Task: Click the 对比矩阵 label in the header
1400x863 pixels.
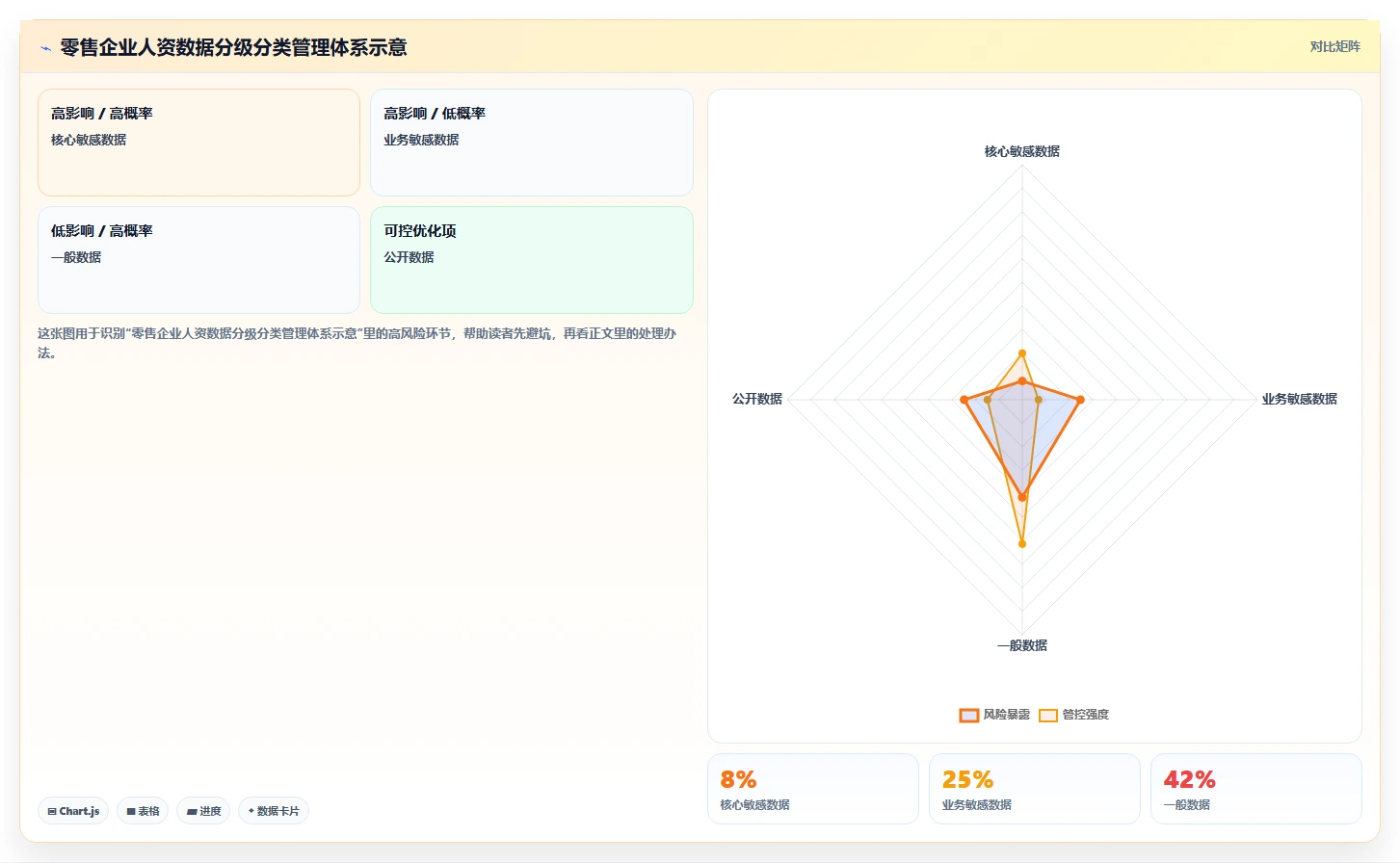Action: (1334, 46)
